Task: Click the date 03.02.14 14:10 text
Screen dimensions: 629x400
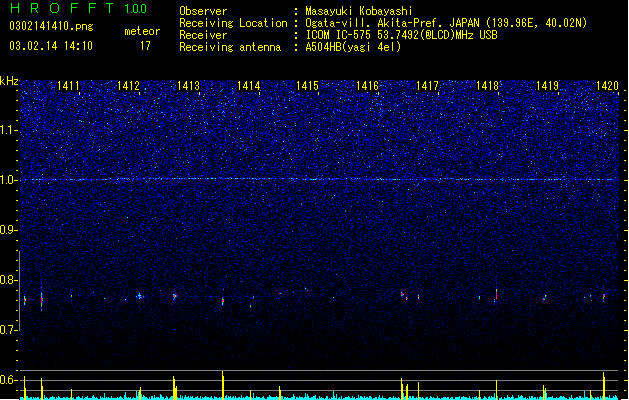Action: point(51,46)
